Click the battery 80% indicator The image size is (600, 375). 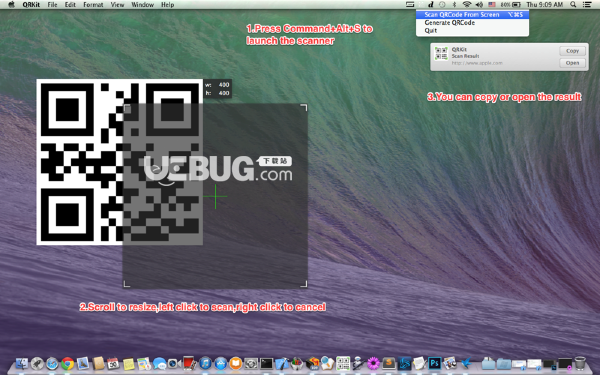click(x=511, y=5)
